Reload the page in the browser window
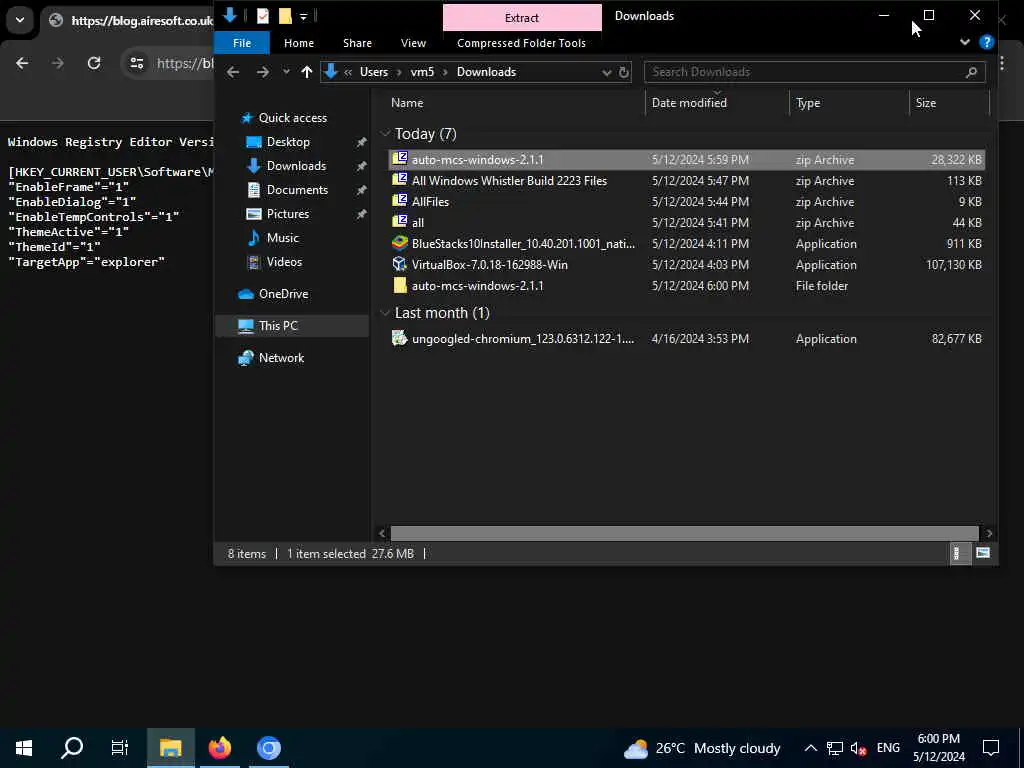The image size is (1024, 768). 94,63
